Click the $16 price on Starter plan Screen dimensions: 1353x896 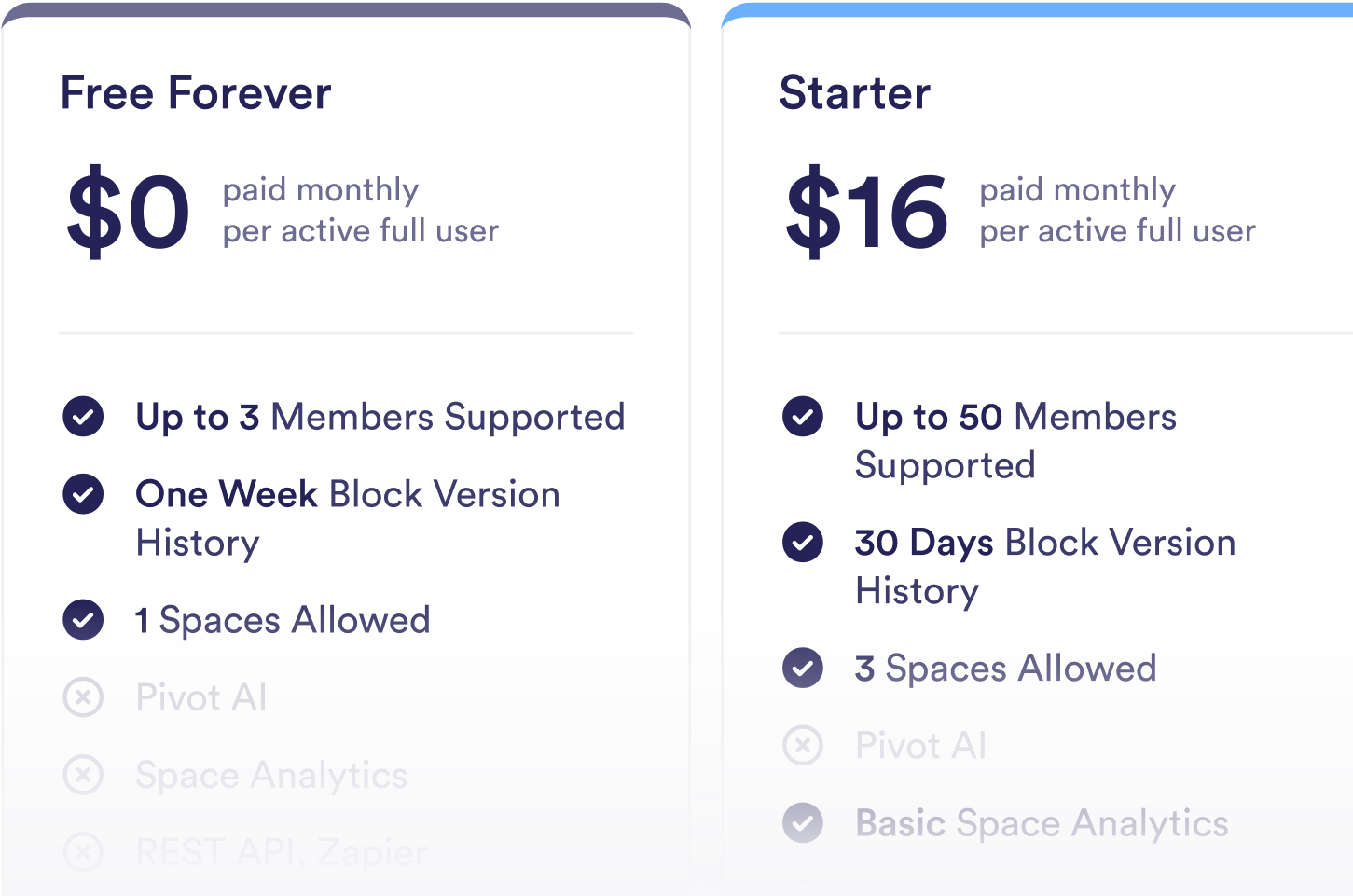[866, 211]
